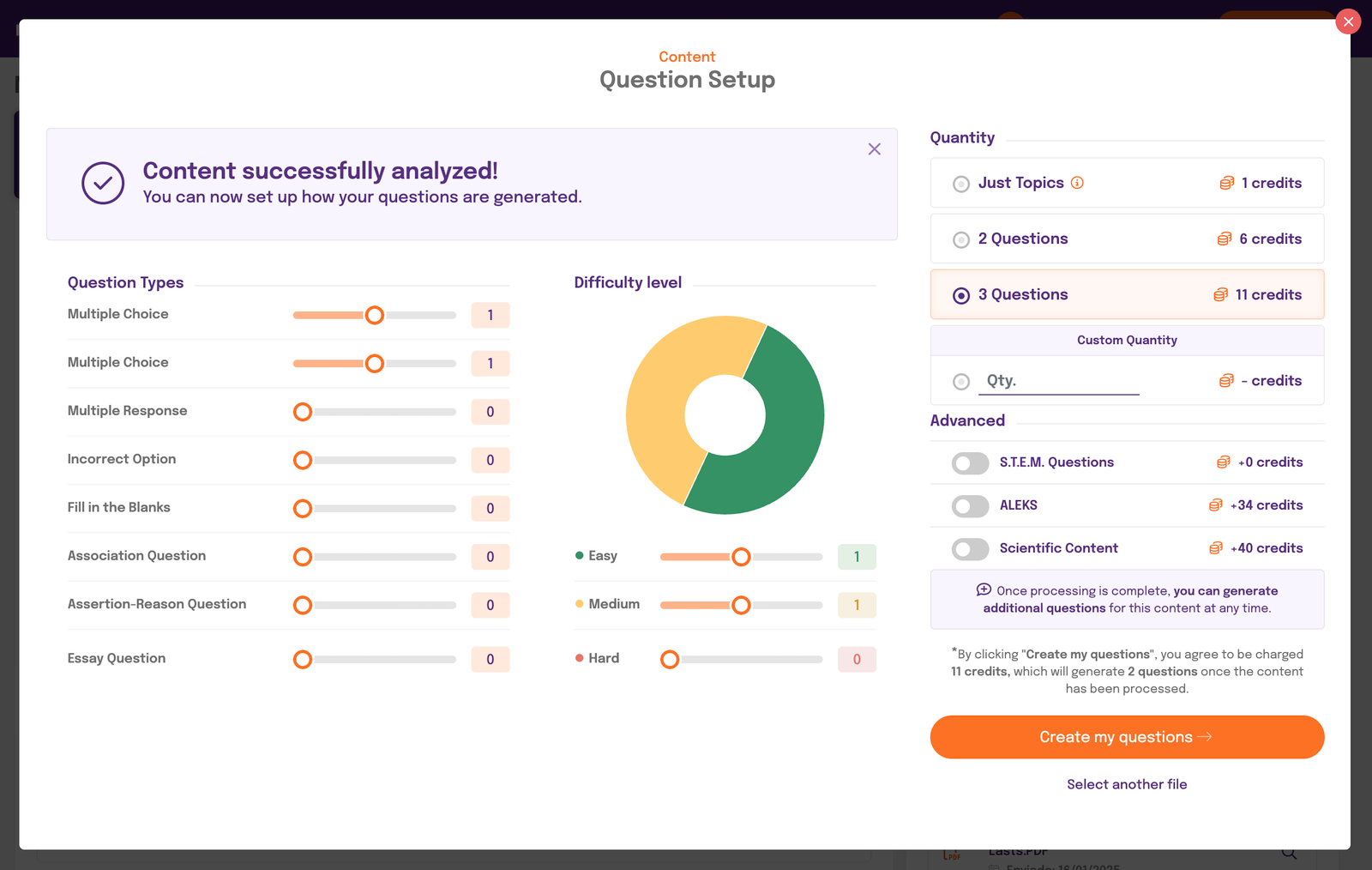Click the Easy difficulty slider handle
The height and width of the screenshot is (870, 1372).
(741, 557)
